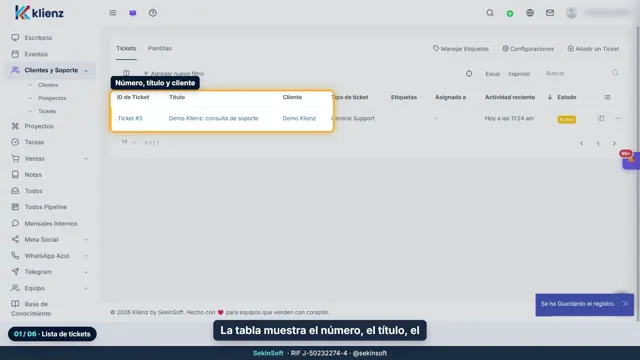Expand the Telegram menu chevron
This screenshot has width=640, height=360.
tap(86, 272)
